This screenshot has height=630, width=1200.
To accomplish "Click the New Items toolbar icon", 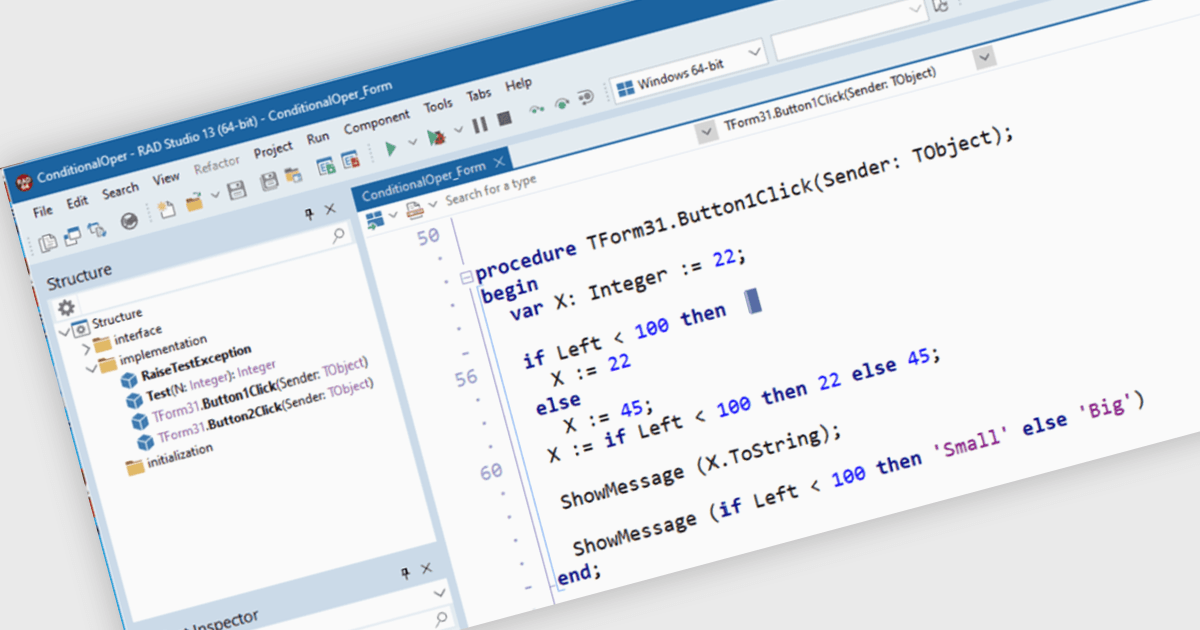I will pyautogui.click(x=166, y=209).
